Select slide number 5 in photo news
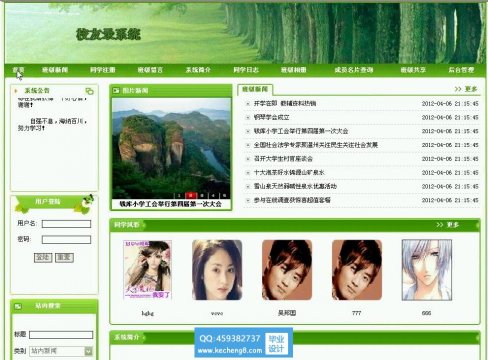 [225, 196]
